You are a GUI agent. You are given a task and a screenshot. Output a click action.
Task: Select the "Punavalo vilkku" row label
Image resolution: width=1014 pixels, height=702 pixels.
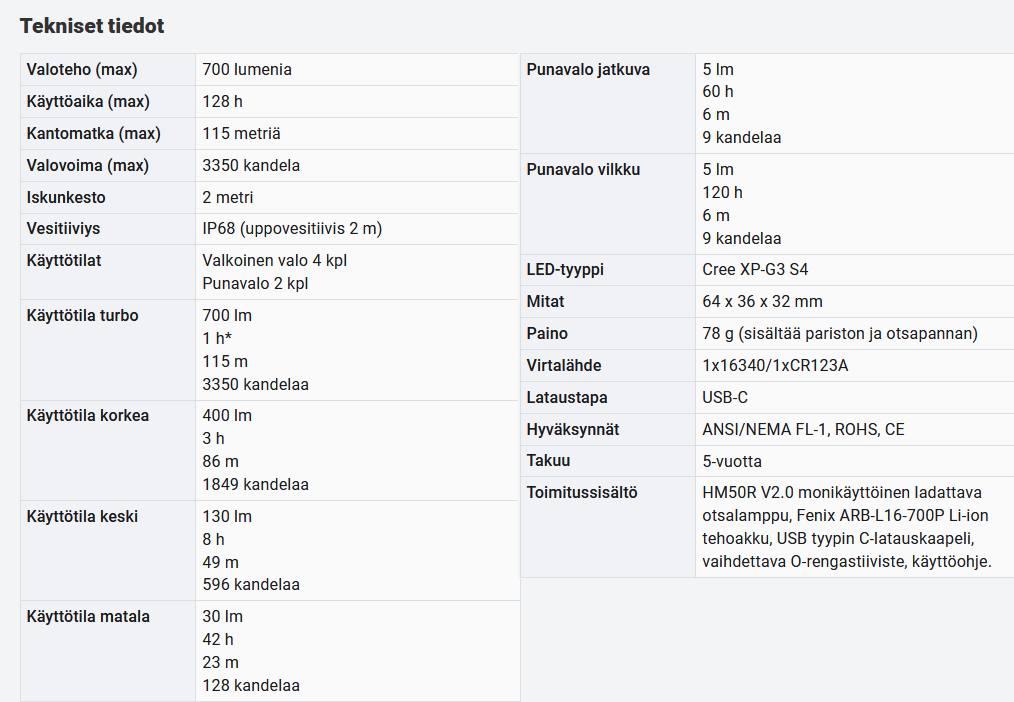583,170
